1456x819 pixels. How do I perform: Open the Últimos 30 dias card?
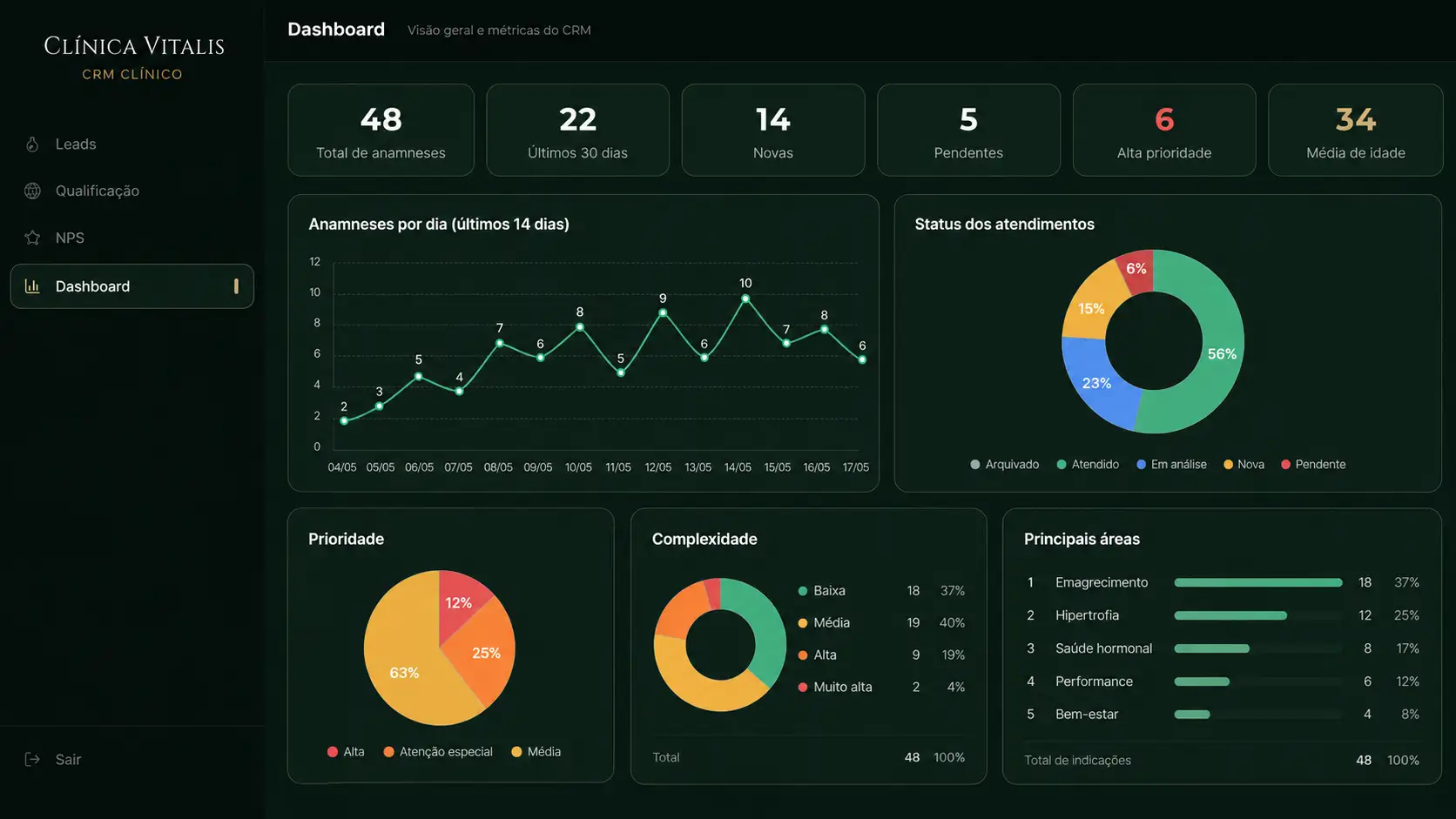577,130
